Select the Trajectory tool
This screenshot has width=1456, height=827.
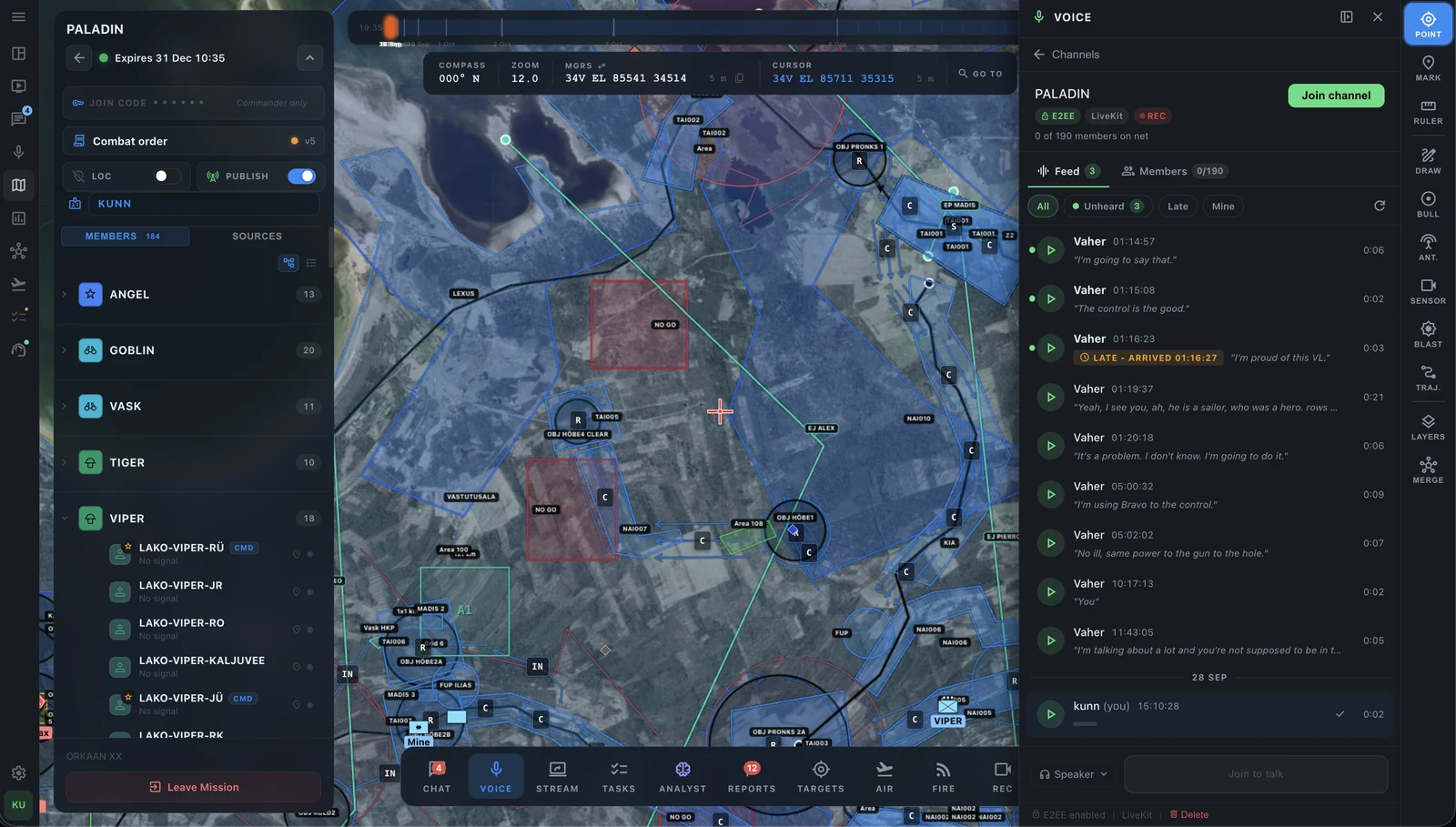pos(1428,378)
